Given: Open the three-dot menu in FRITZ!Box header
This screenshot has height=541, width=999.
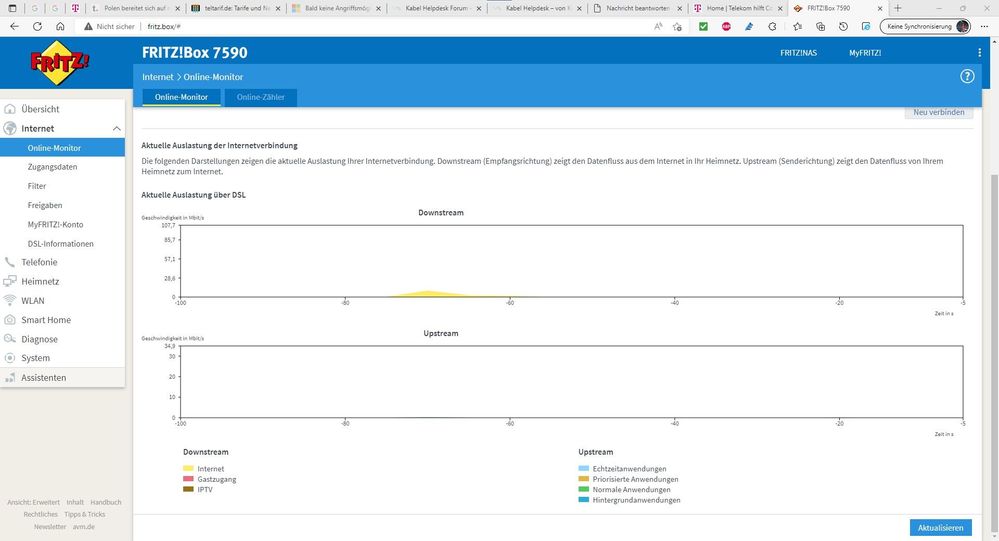Looking at the screenshot, I should click(979, 53).
